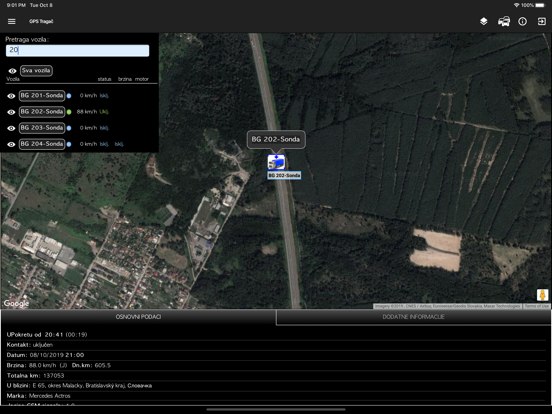Click the battery indicator in status bar
Screen dimensions: 552x414
coord(540,5)
